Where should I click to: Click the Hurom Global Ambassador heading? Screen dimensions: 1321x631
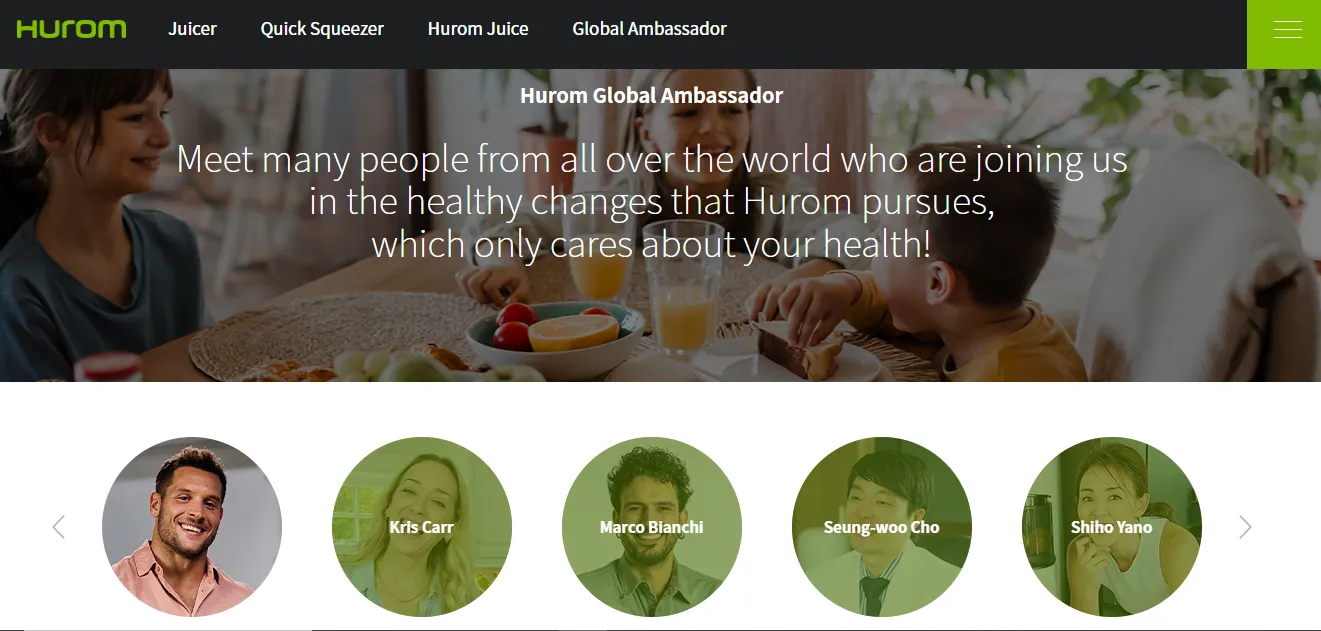tap(652, 96)
